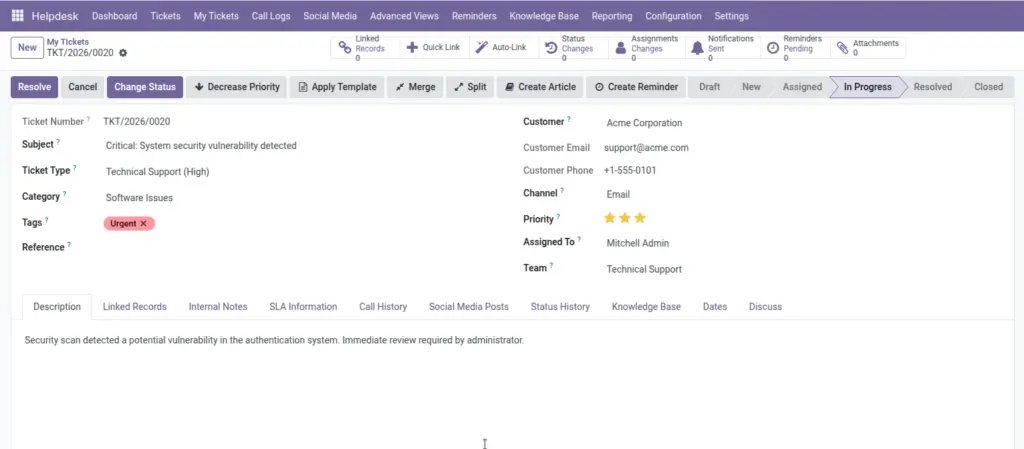Open the Knowledge Base menu
The height and width of the screenshot is (449, 1024).
click(x=544, y=16)
